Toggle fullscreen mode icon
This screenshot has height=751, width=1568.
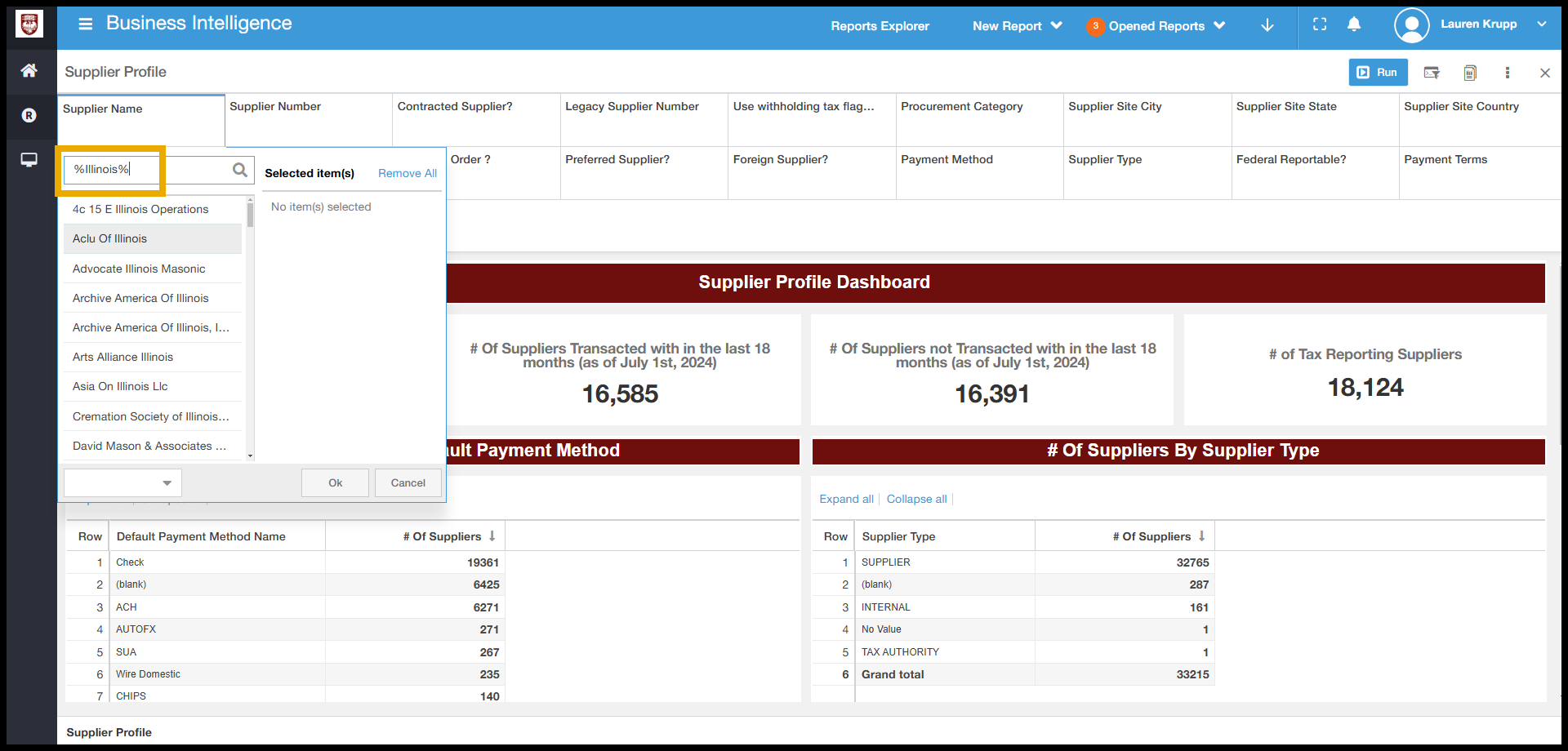click(1320, 24)
